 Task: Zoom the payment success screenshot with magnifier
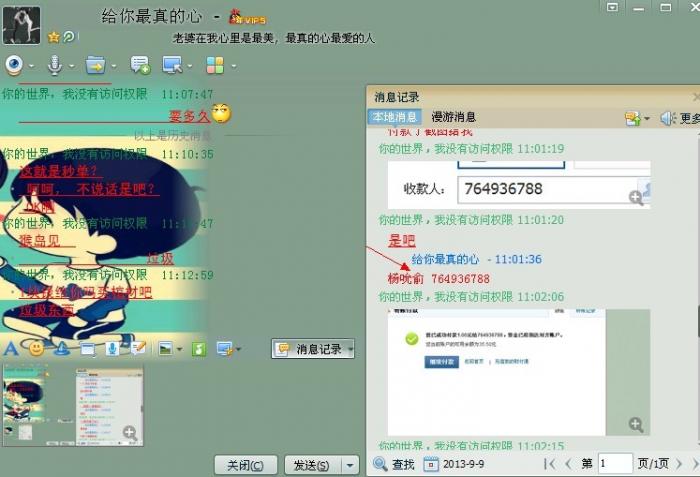tap(636, 424)
